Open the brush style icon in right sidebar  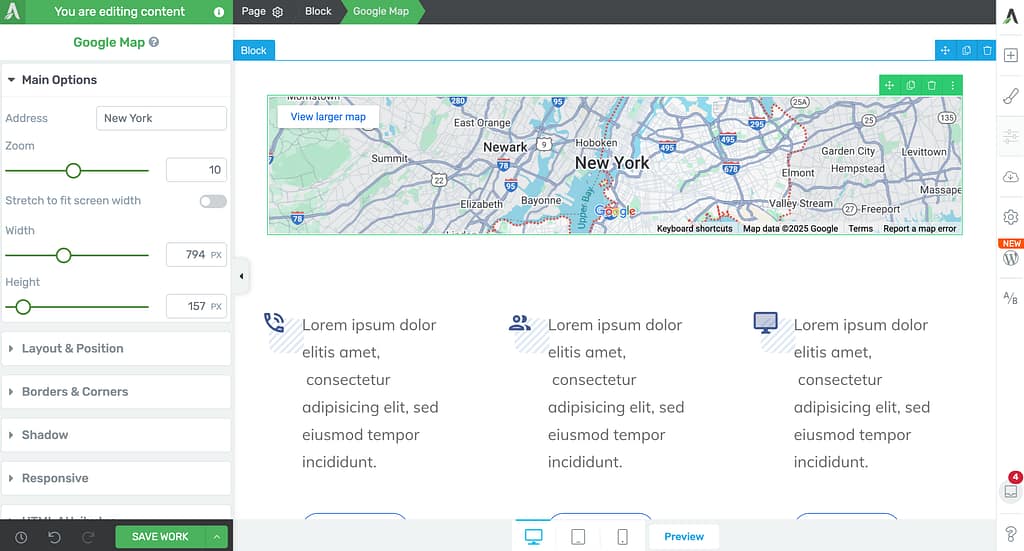1011,96
